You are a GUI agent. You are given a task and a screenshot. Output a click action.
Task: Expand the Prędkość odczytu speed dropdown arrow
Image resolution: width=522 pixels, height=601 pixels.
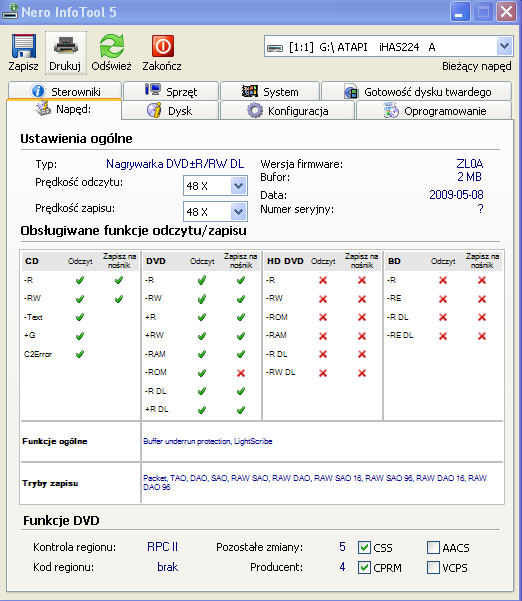point(239,186)
